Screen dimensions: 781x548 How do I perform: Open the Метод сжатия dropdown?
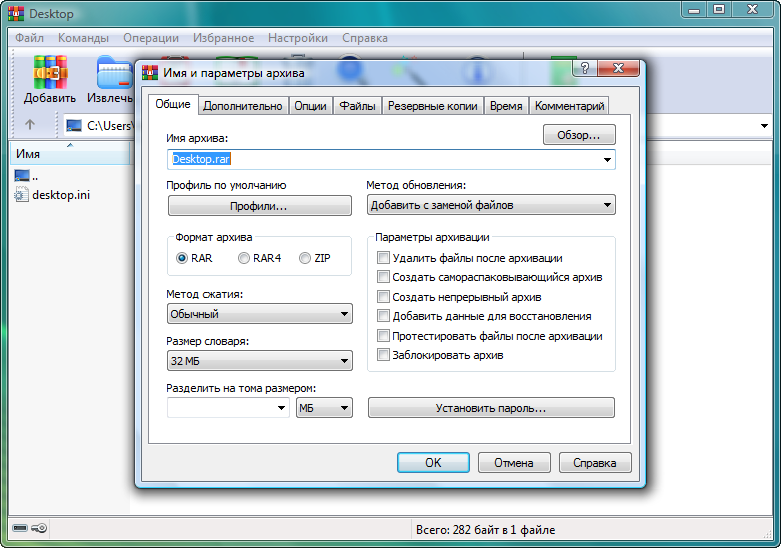click(x=260, y=314)
